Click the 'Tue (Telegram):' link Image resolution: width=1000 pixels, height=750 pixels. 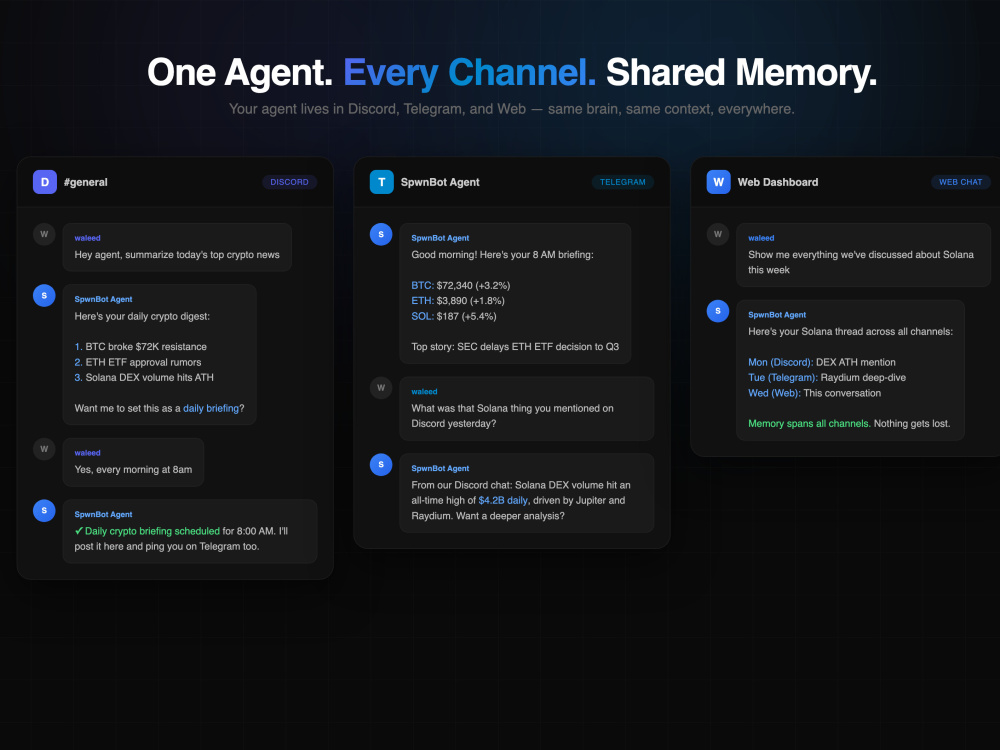783,378
